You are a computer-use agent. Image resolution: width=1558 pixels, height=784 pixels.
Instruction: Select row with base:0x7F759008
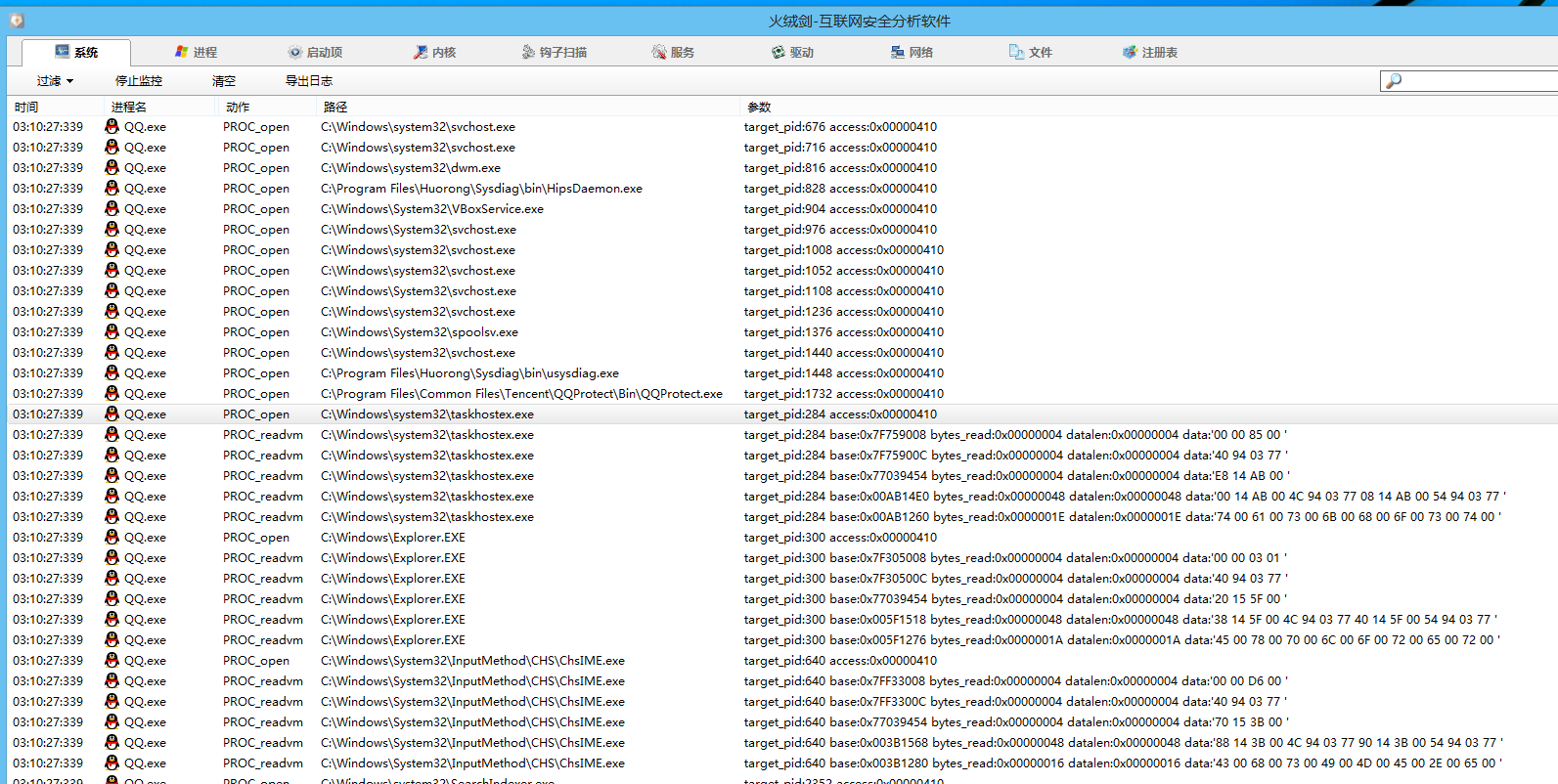pos(782,435)
